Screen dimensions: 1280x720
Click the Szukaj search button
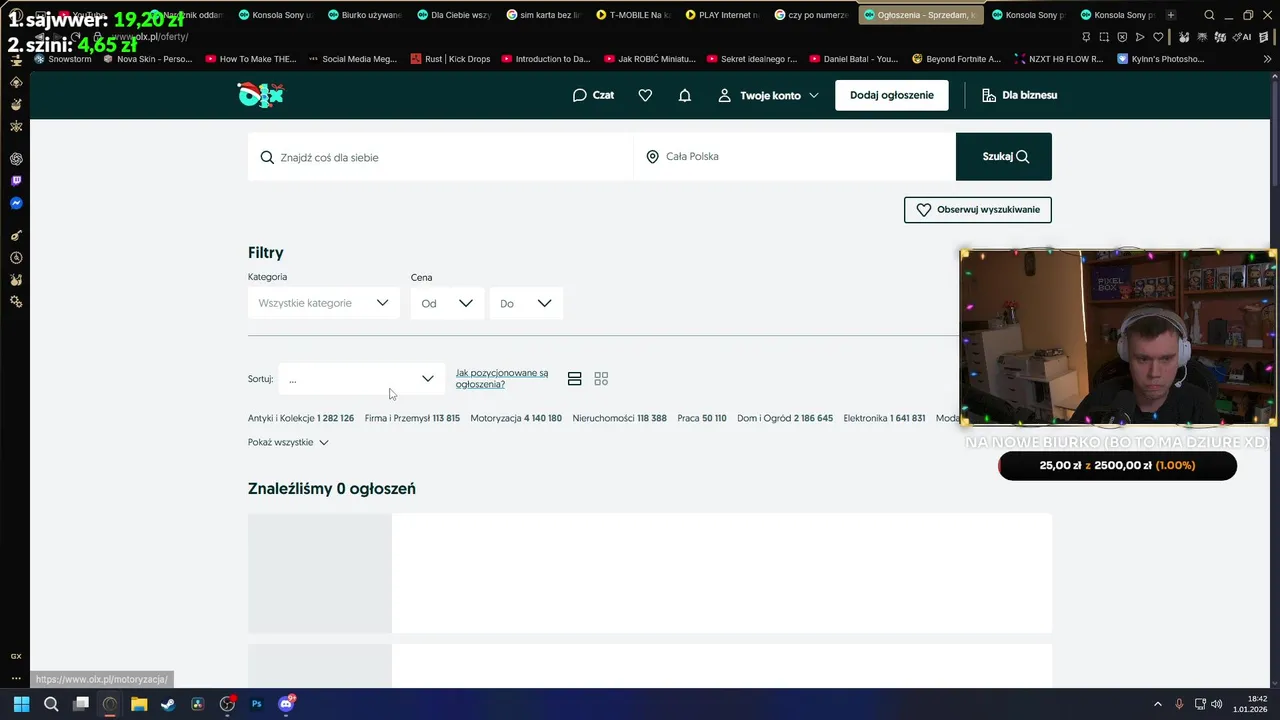[x=1004, y=157]
